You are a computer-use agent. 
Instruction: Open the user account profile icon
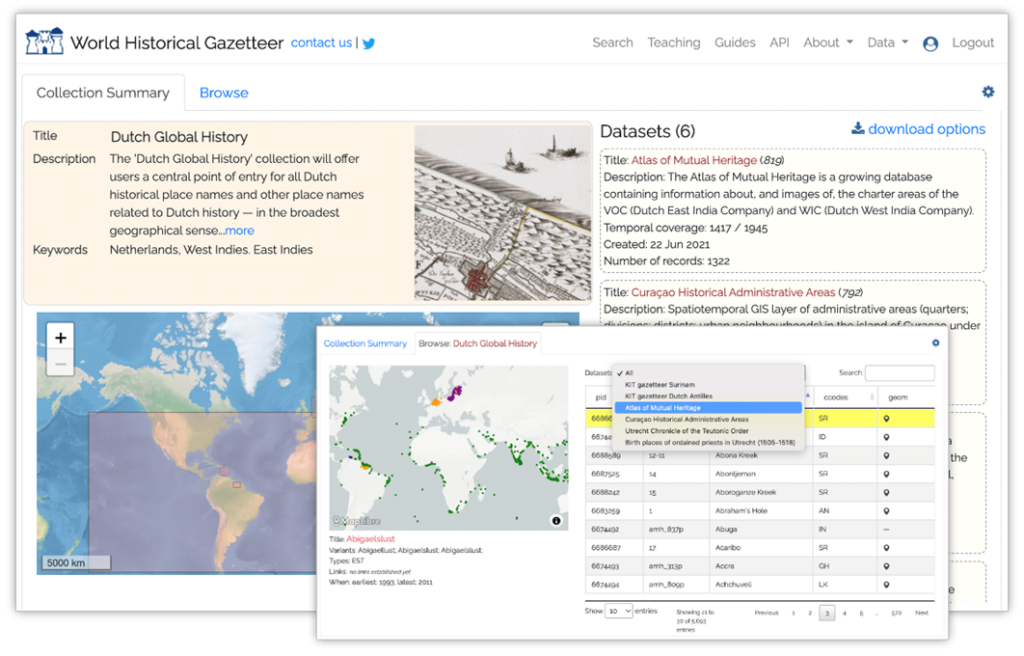coord(930,44)
